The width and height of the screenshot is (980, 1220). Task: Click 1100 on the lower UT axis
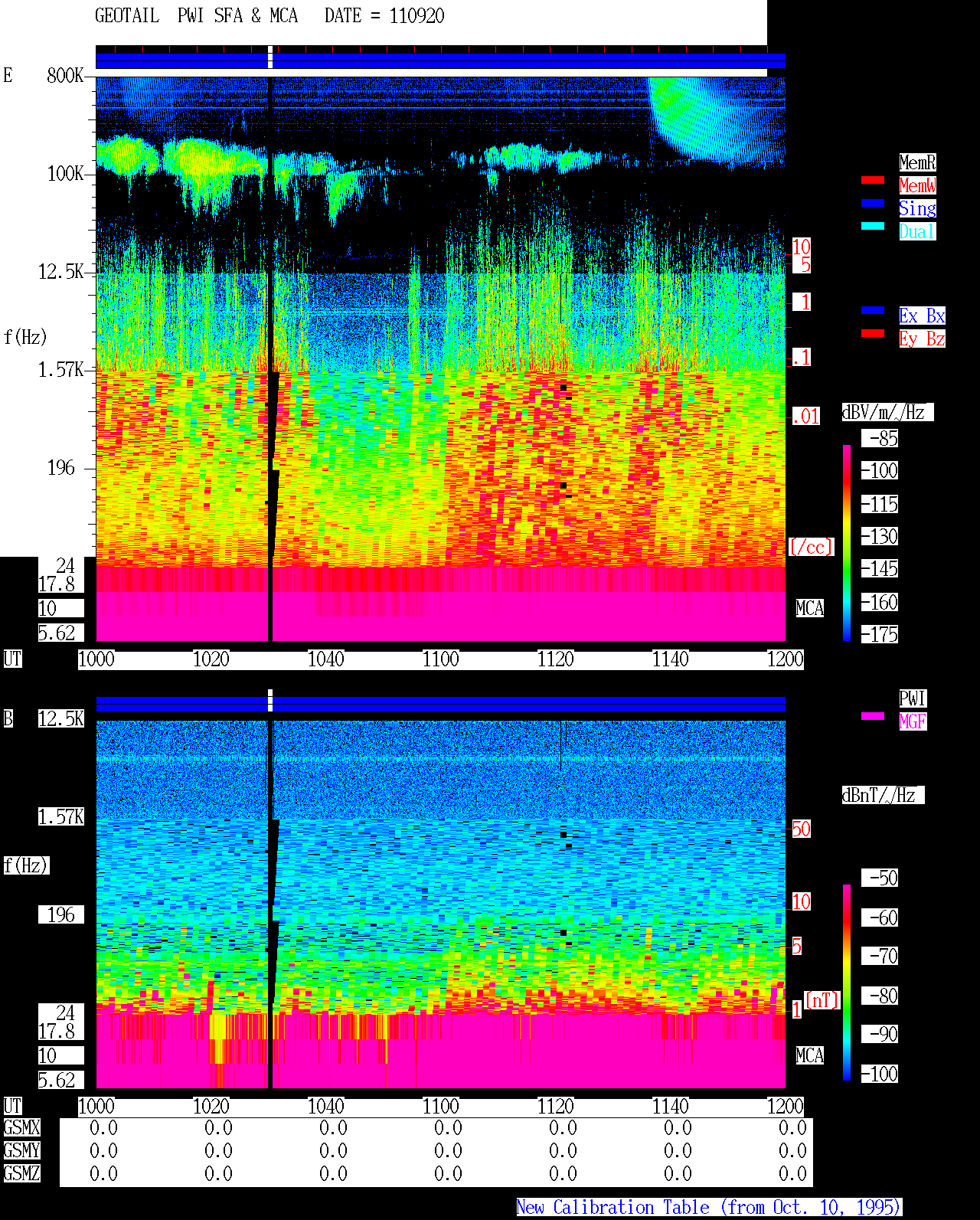pos(441,1106)
